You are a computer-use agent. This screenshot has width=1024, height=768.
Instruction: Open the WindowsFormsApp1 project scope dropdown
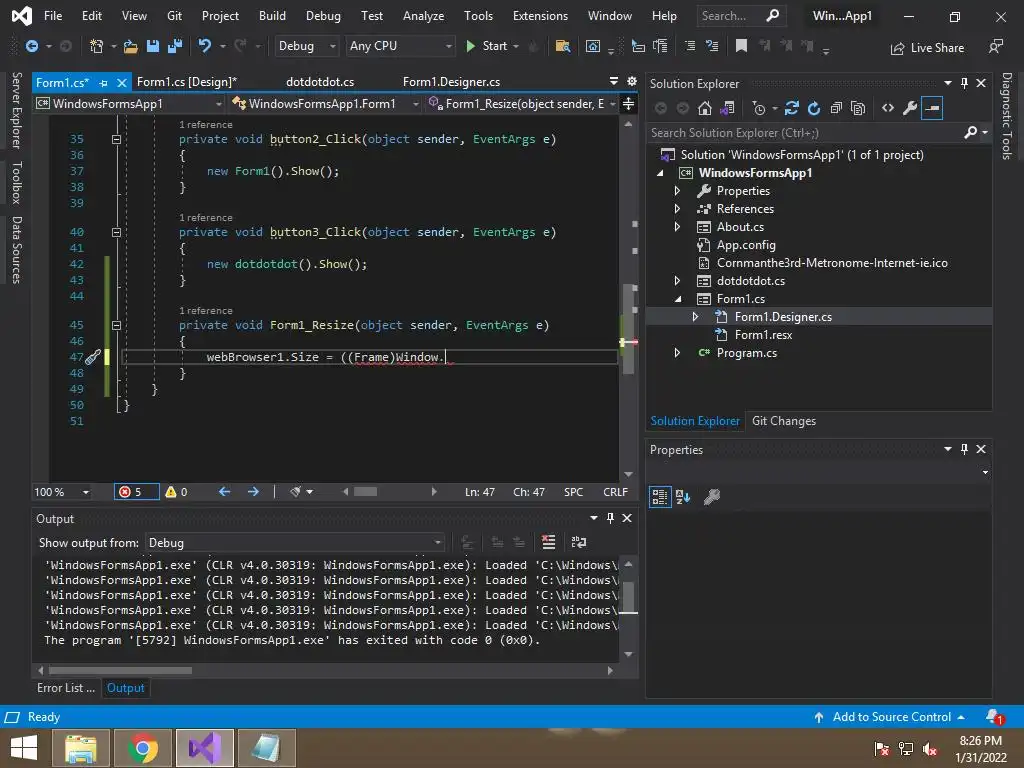click(x=129, y=104)
